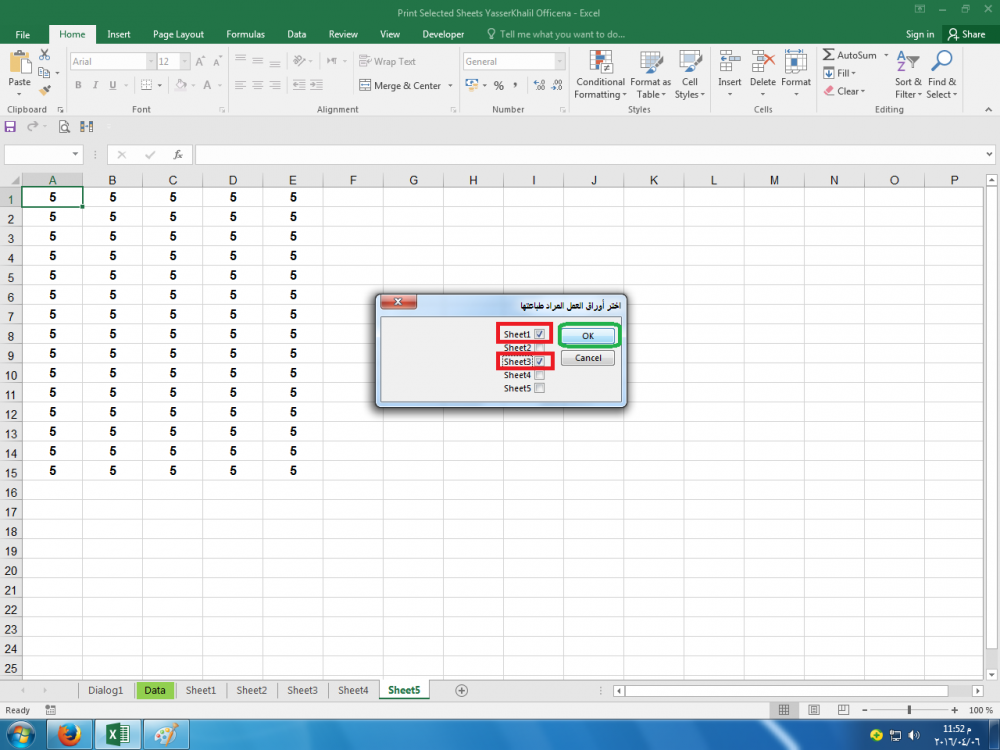1000x750 pixels.
Task: Open the Page Layout tab
Action: 178,34
